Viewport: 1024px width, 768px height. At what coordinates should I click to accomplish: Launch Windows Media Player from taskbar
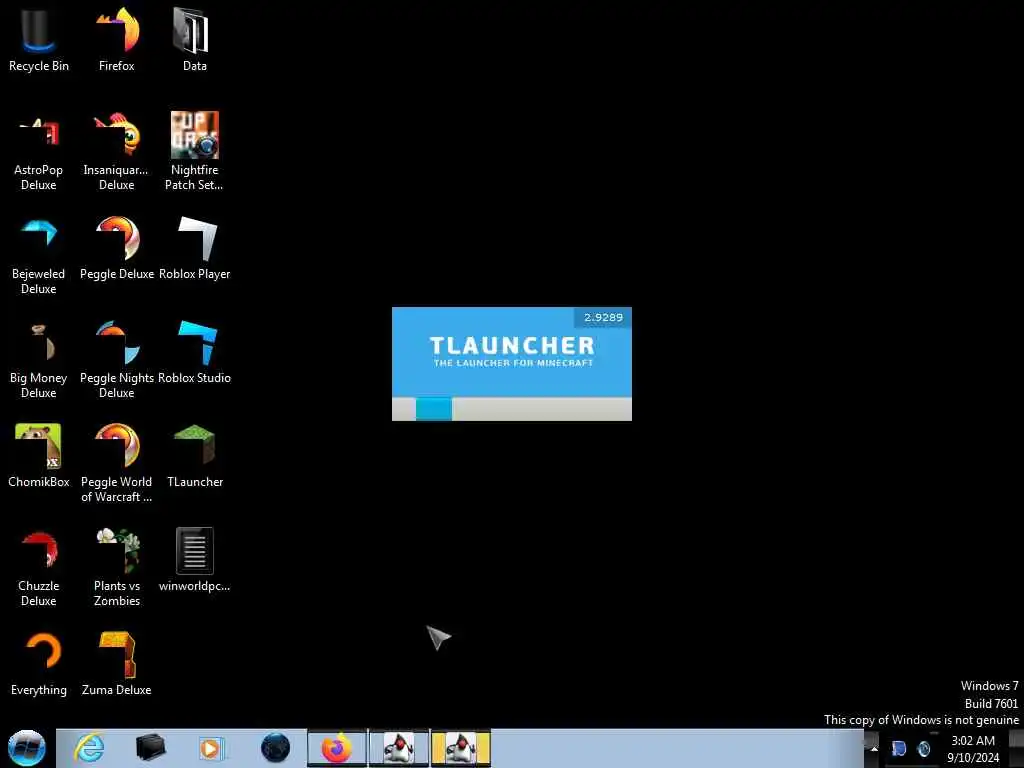tap(211, 748)
